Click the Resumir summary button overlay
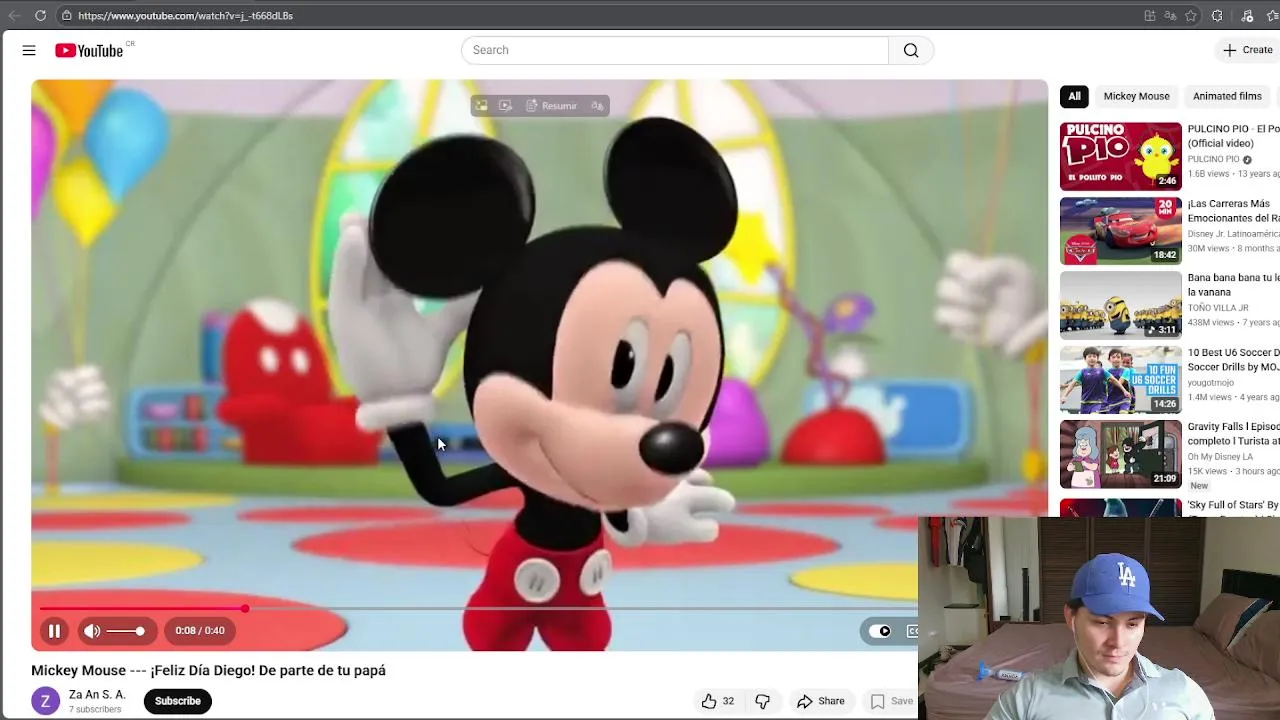The width and height of the screenshot is (1280, 720). coord(551,106)
